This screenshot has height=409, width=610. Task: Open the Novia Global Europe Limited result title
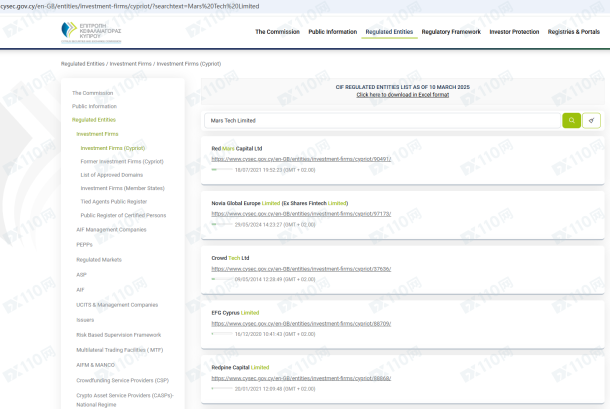coord(280,203)
